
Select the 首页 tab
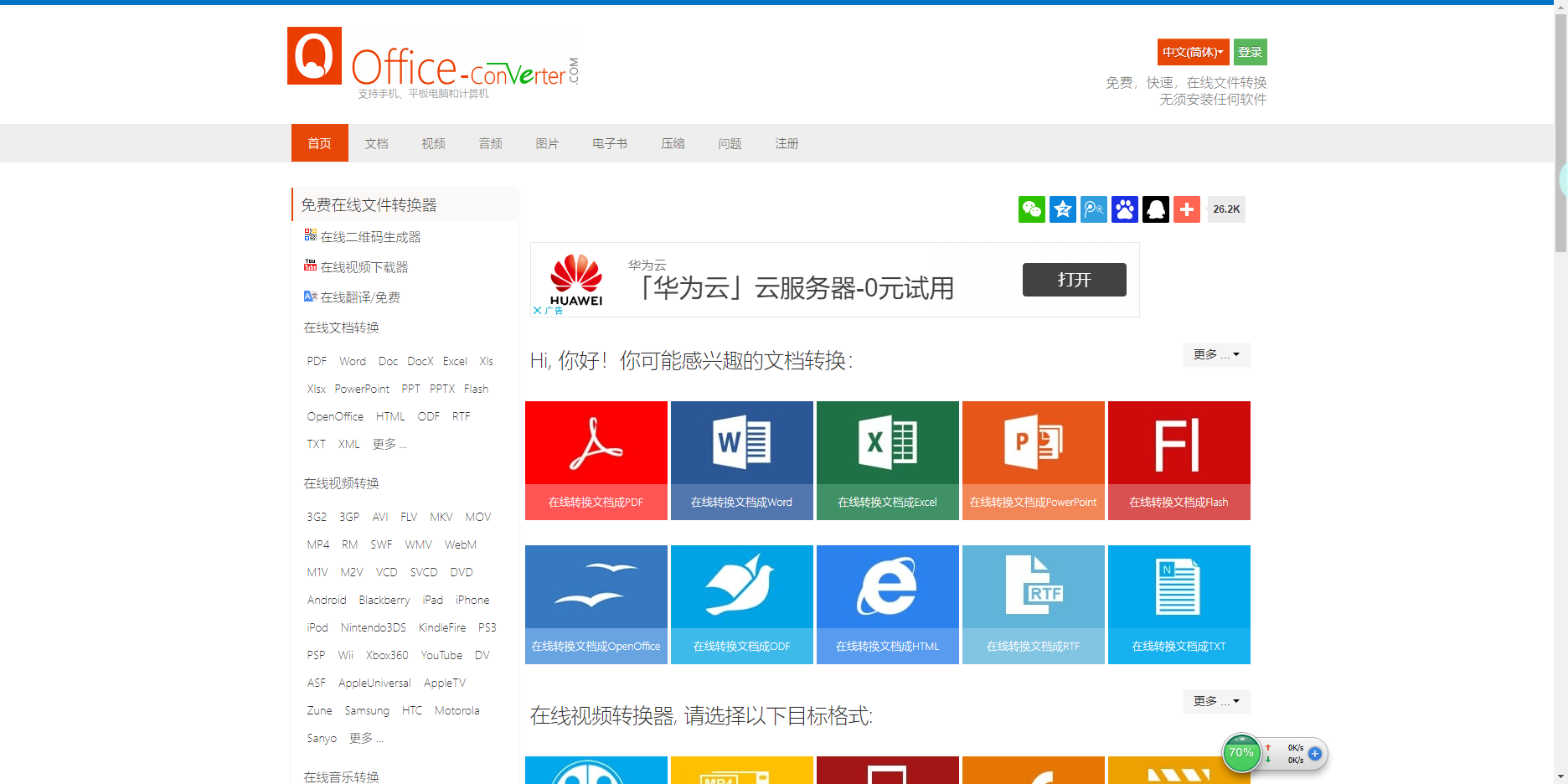point(320,143)
